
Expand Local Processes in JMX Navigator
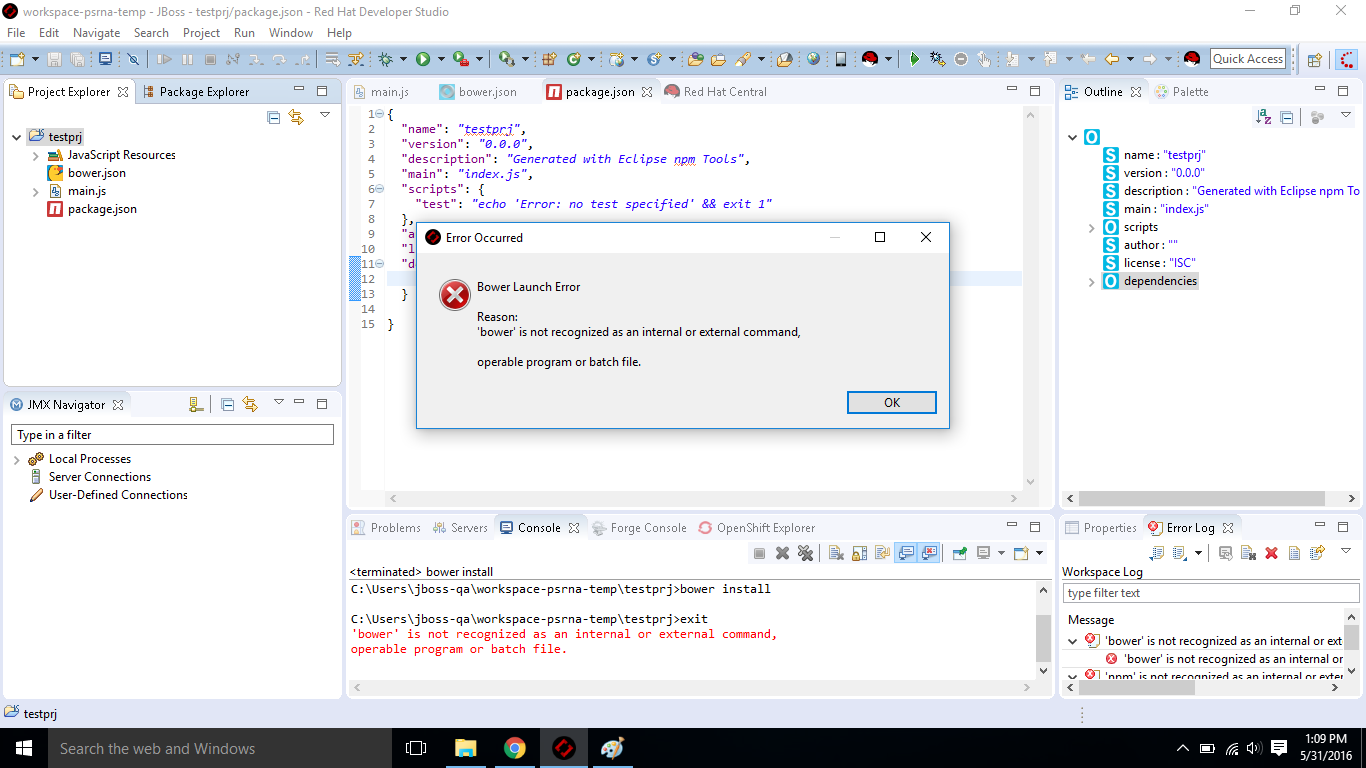17,460
